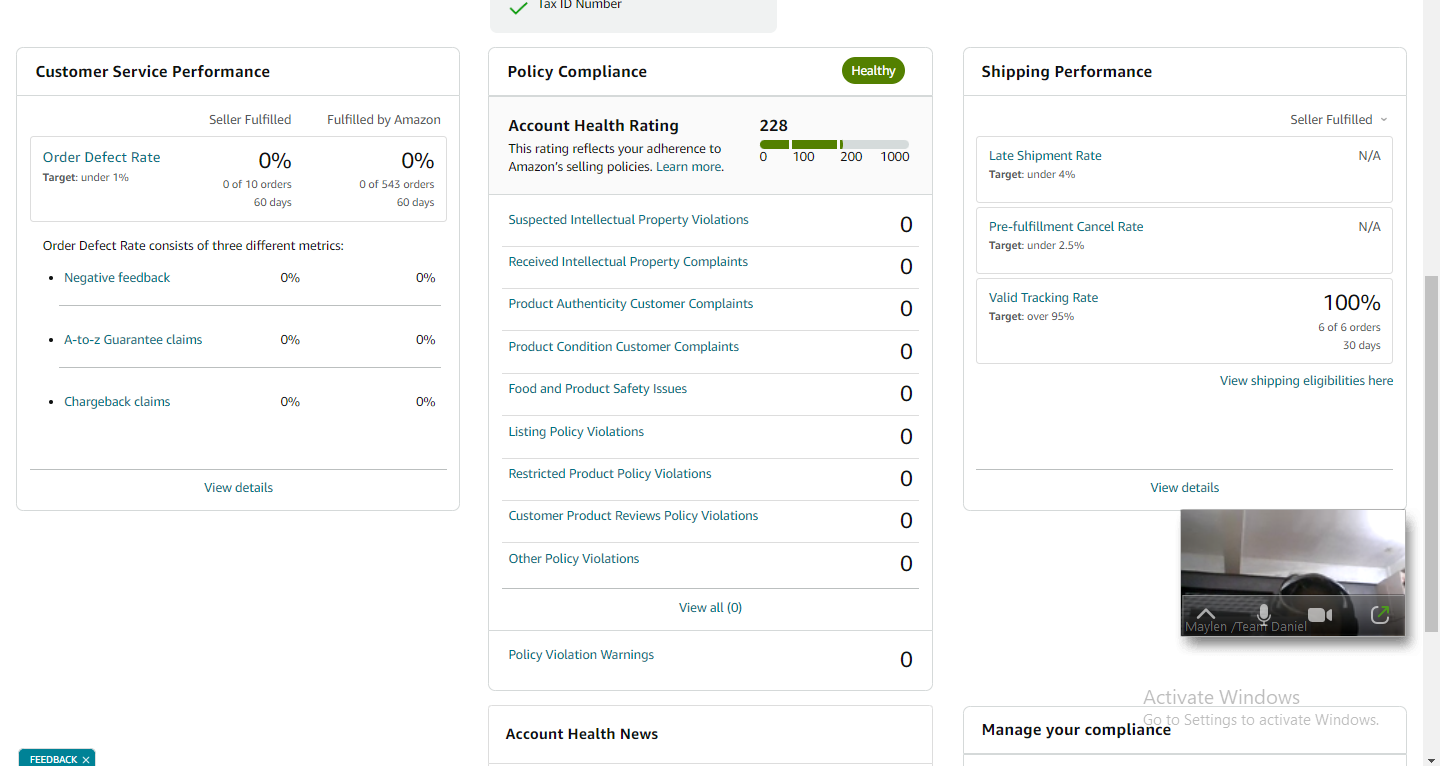Click the 'Seller Fulfilled' column header in Customer Service

[x=250, y=120]
